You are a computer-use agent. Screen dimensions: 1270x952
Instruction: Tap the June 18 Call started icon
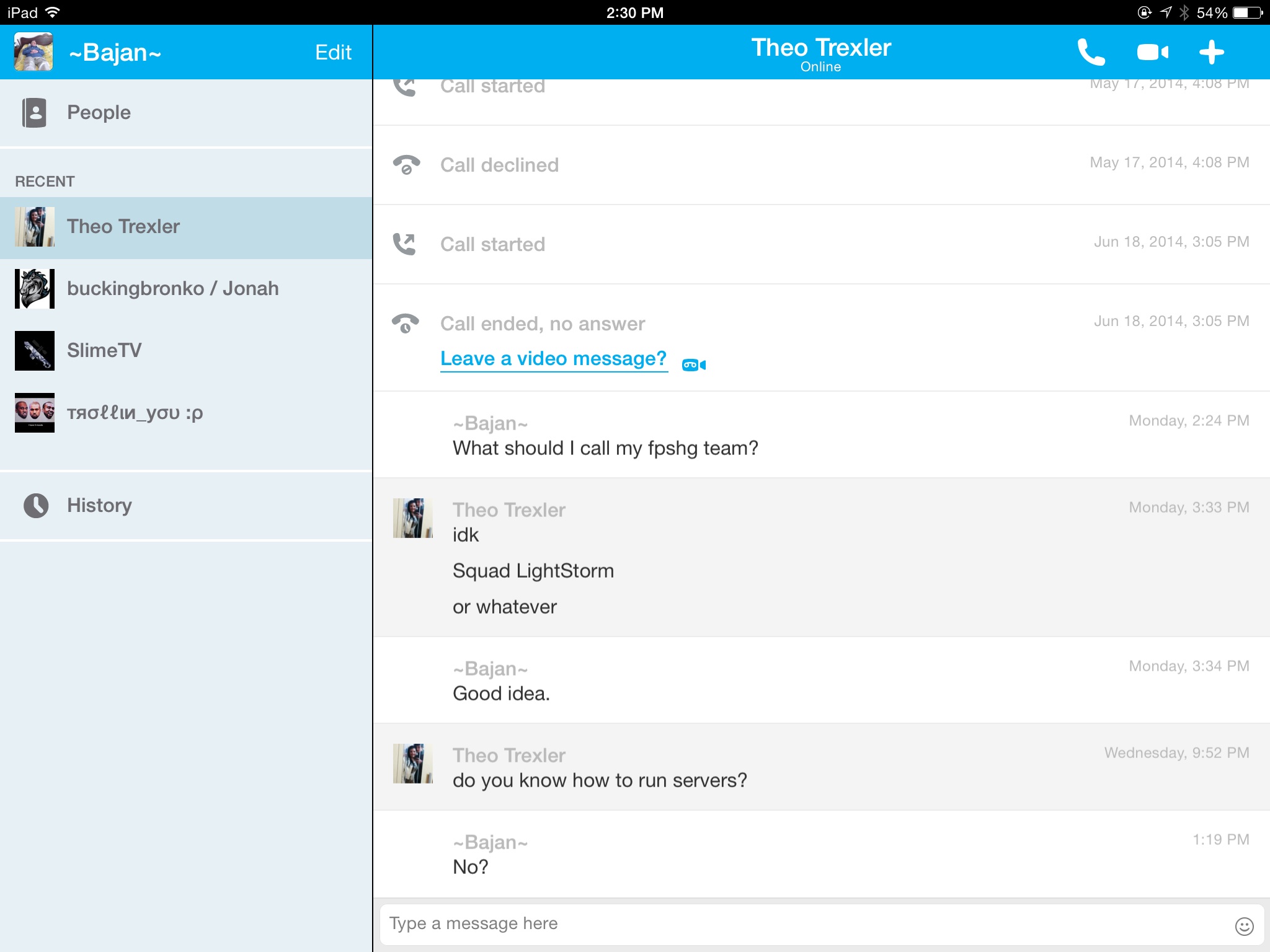pos(405,244)
